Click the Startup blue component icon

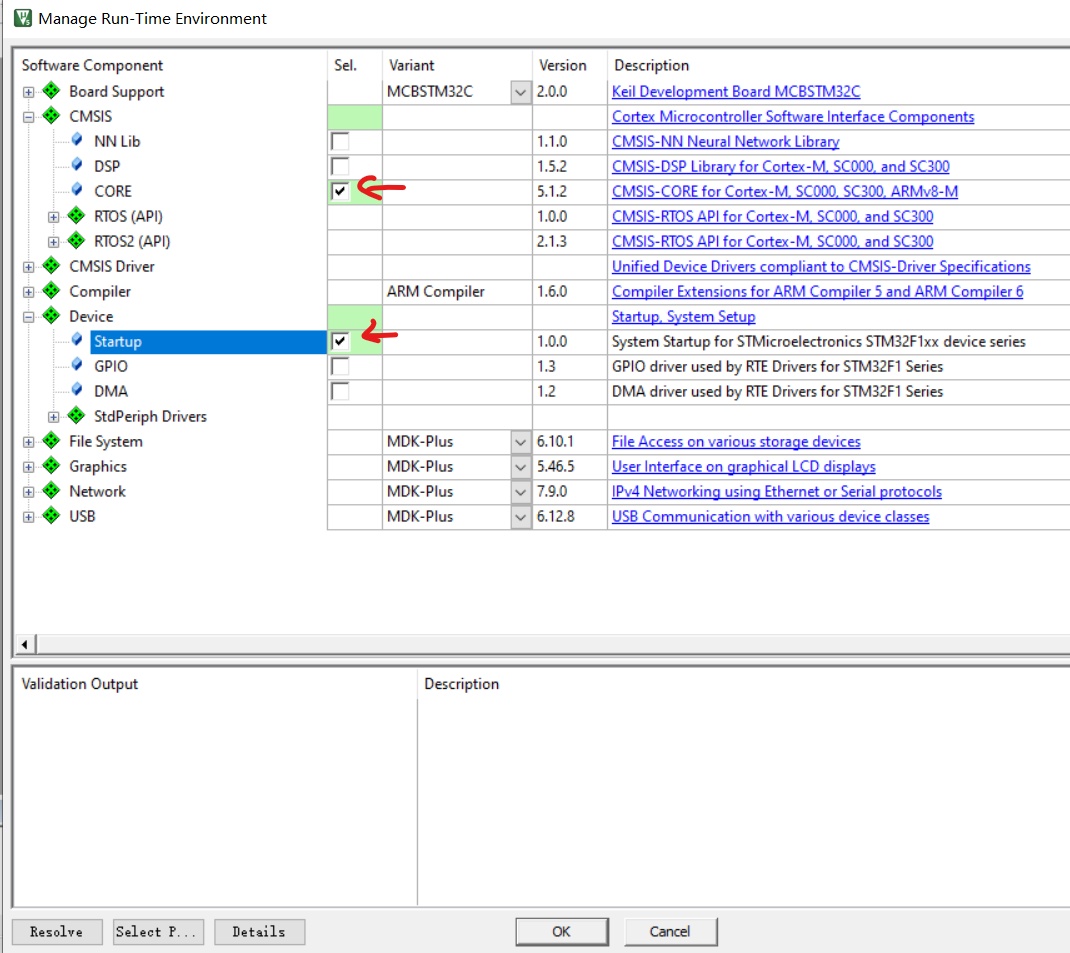(77, 340)
